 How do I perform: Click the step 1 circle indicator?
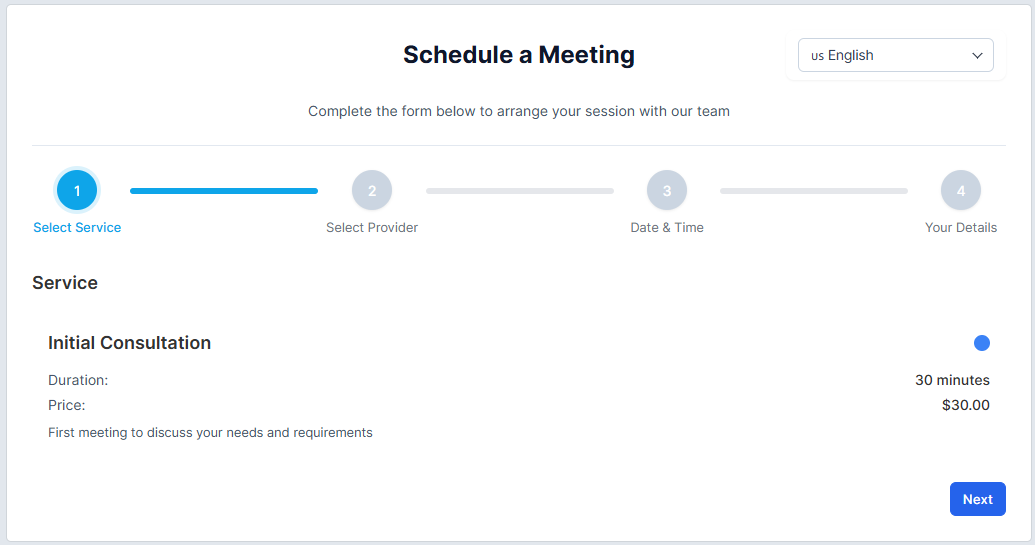click(x=77, y=190)
